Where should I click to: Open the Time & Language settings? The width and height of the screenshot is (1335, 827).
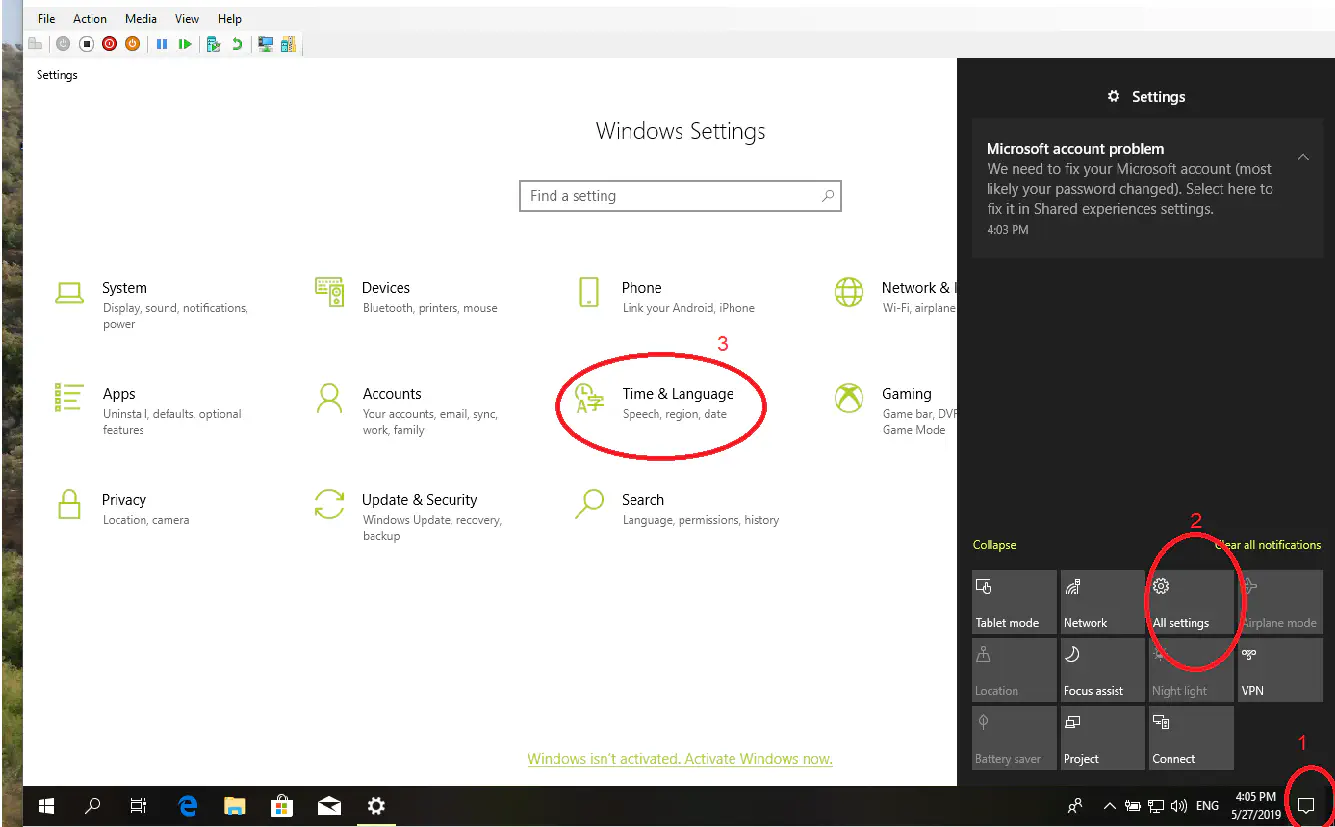[x=677, y=402]
